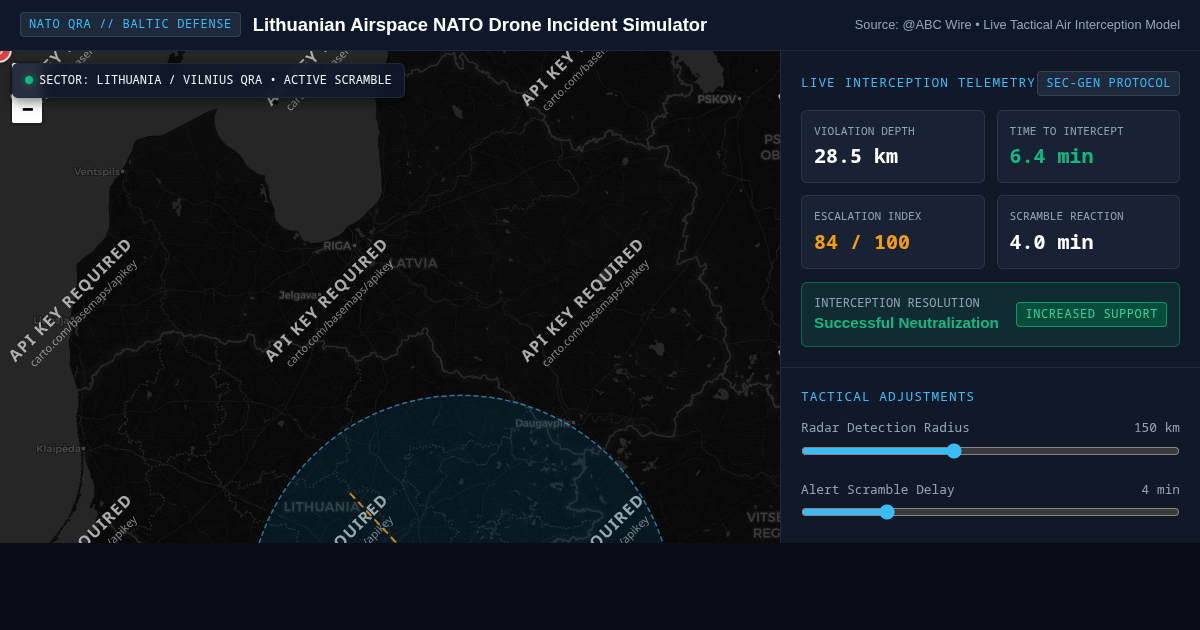The height and width of the screenshot is (630, 1200).
Task: Click the TACTICAL ADJUSTMENTS heading
Action: [888, 397]
